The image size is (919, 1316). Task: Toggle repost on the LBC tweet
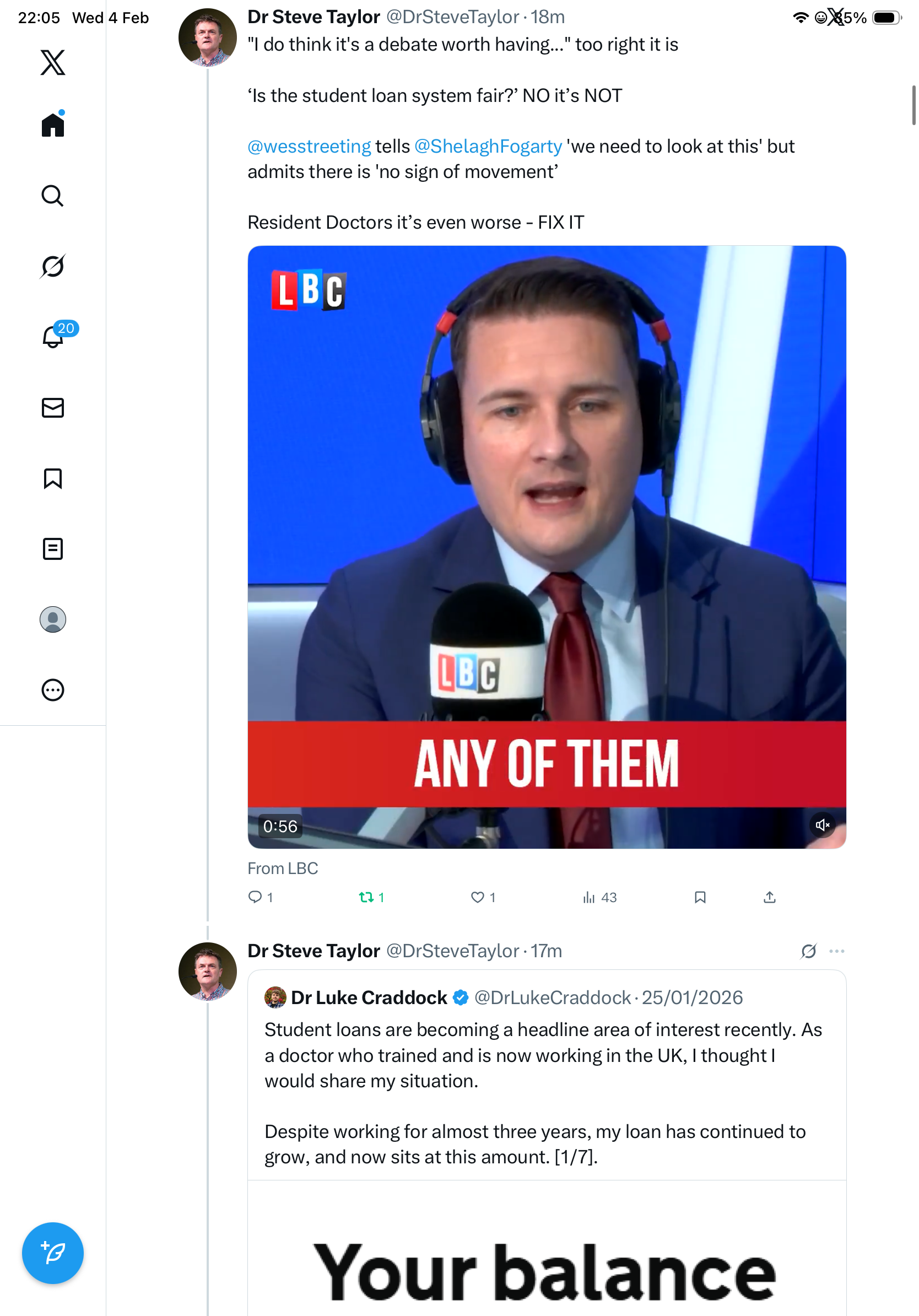click(x=367, y=897)
